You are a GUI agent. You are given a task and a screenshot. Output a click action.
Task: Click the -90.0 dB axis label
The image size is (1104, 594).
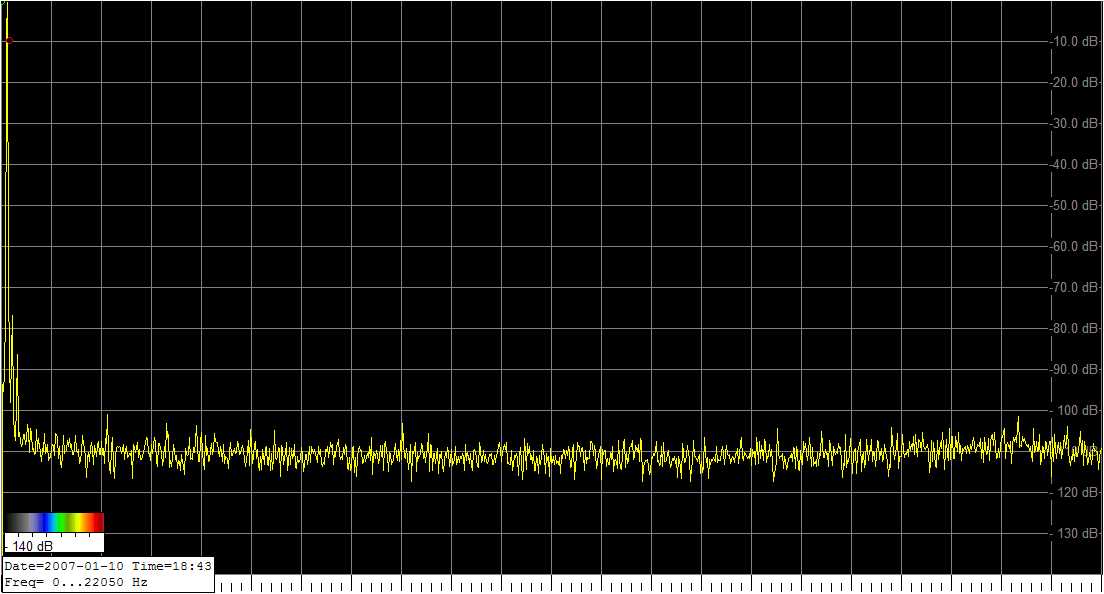[x=1074, y=369]
